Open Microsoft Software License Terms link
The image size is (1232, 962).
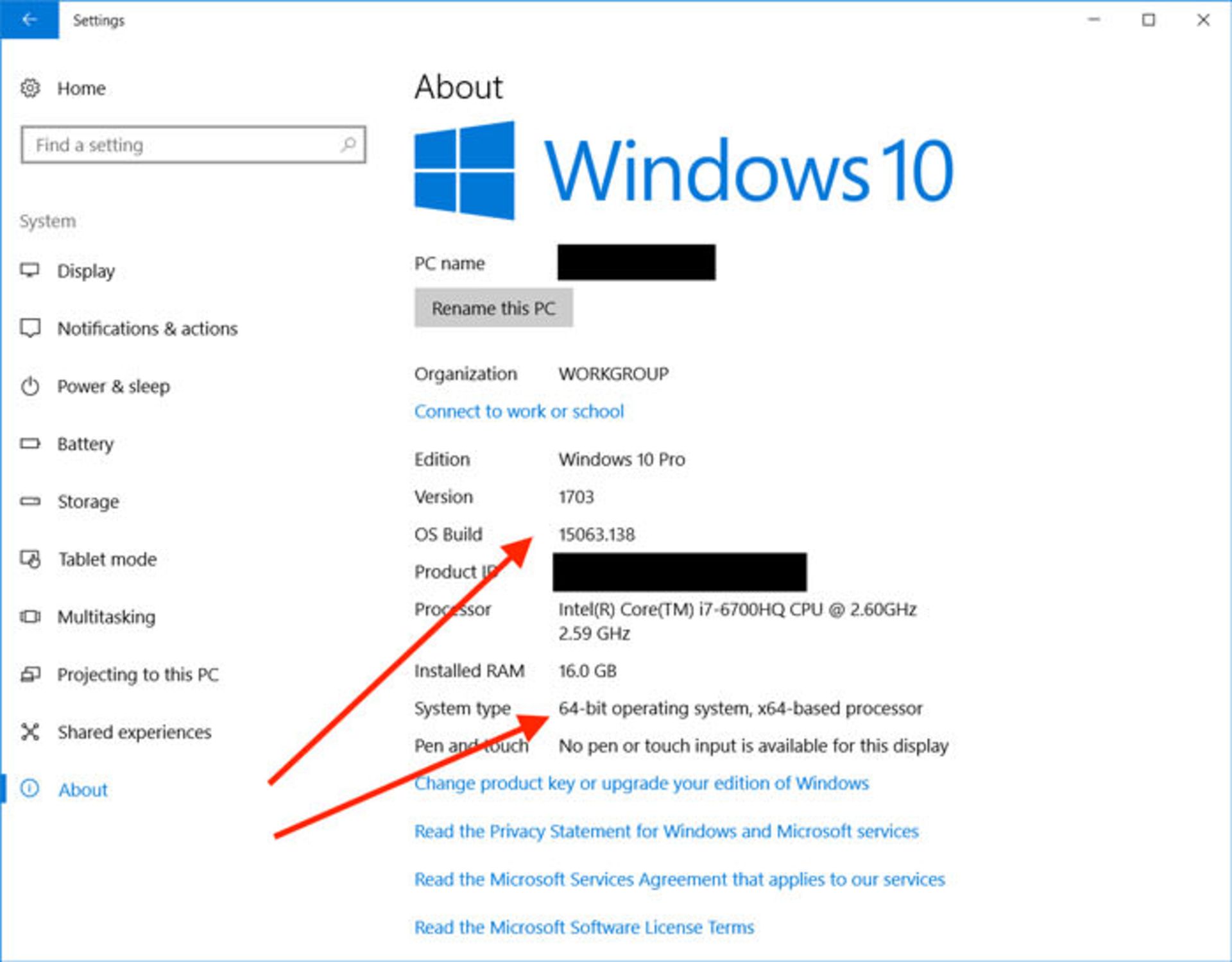(x=584, y=927)
